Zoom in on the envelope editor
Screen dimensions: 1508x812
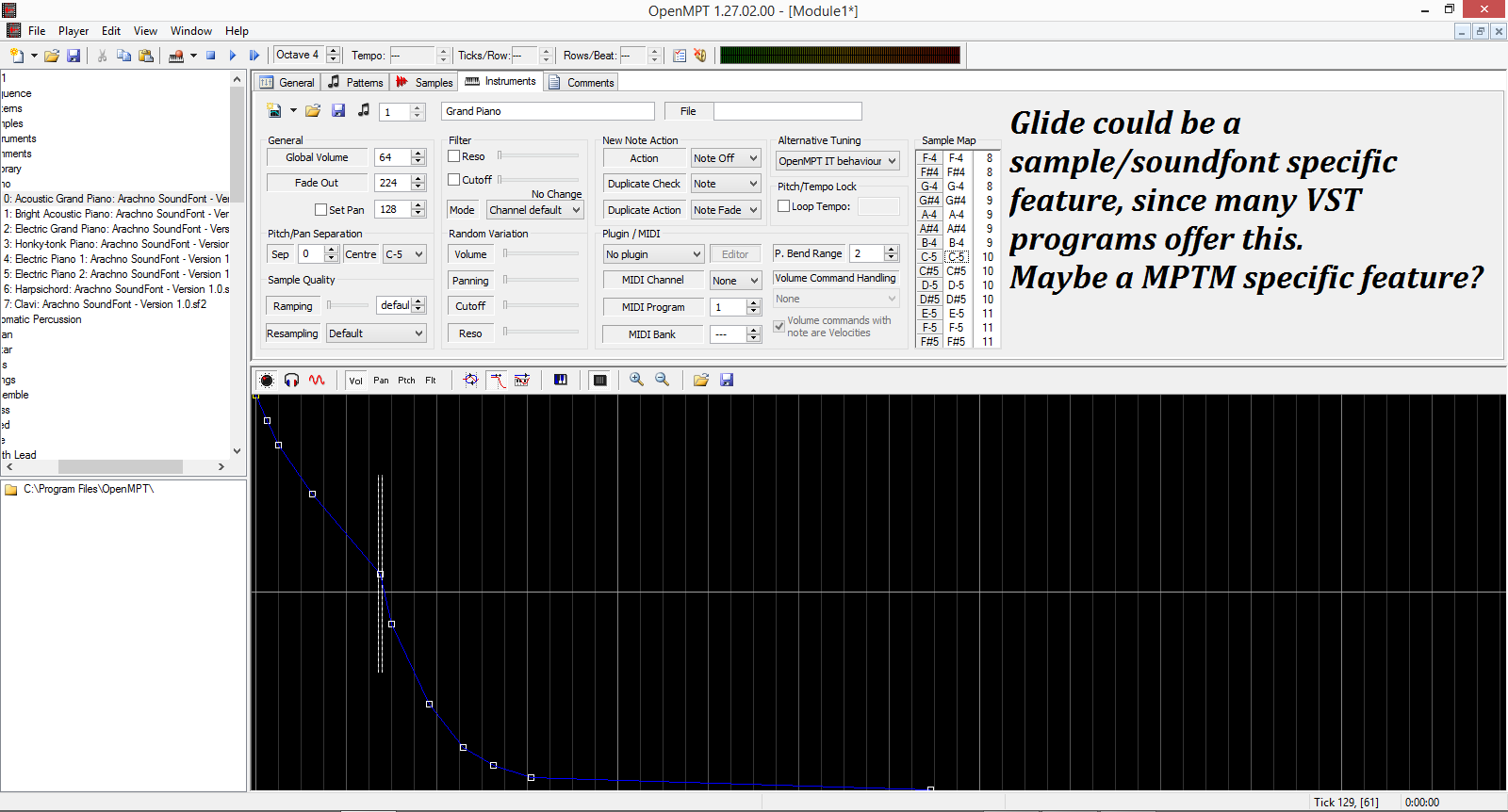pyautogui.click(x=637, y=380)
